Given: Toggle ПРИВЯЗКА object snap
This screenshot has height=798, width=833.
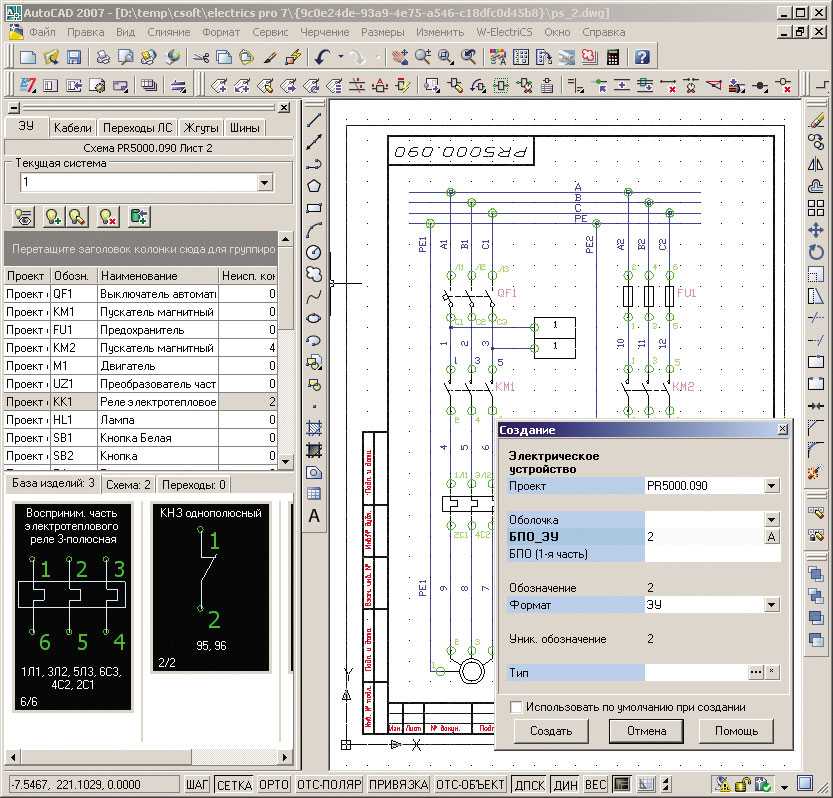Looking at the screenshot, I should (398, 784).
